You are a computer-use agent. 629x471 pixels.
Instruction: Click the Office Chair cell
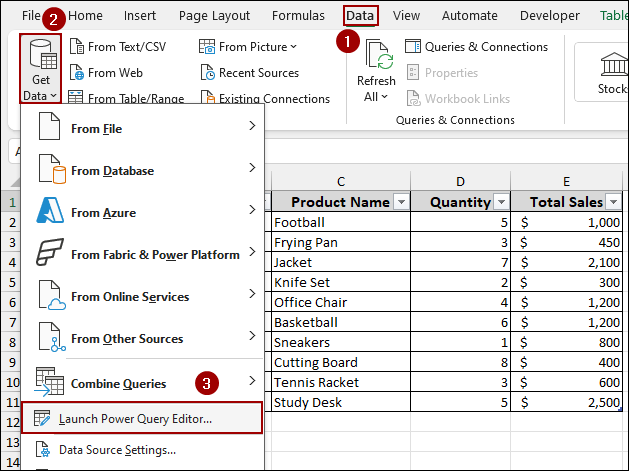(341, 302)
